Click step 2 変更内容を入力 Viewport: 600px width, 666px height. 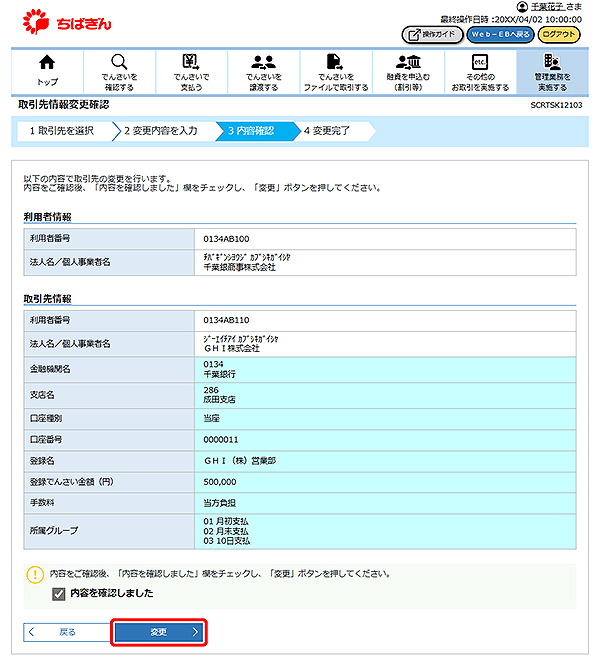[x=161, y=131]
